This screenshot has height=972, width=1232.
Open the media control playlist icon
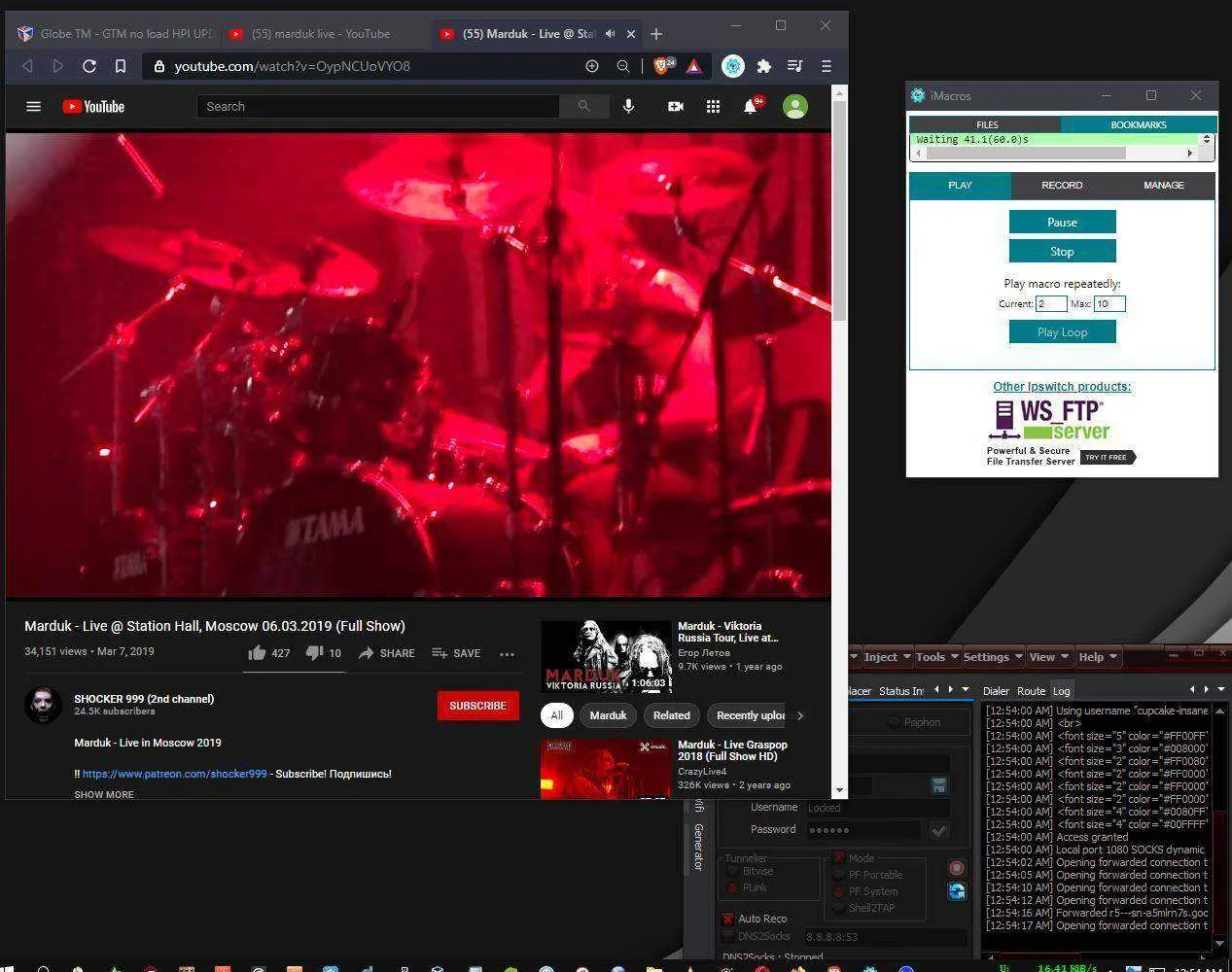794,66
